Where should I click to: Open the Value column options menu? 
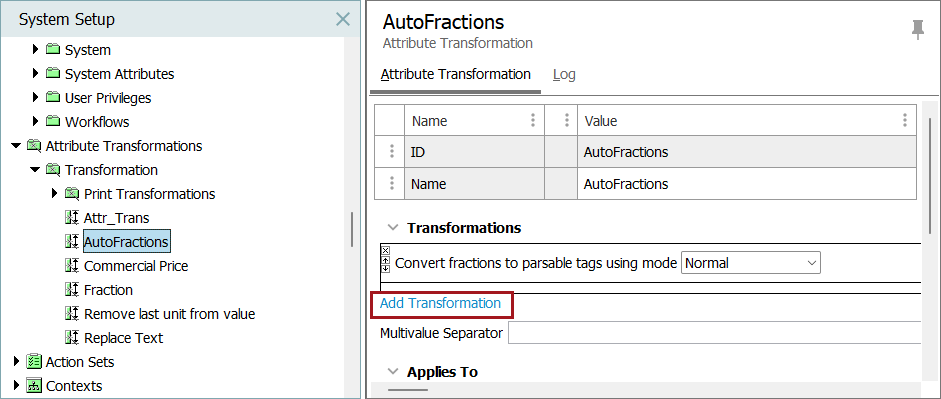pos(904,121)
